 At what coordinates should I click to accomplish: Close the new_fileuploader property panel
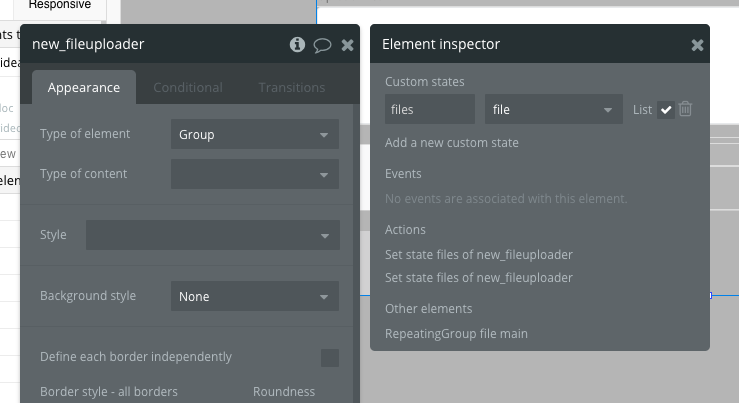347,45
